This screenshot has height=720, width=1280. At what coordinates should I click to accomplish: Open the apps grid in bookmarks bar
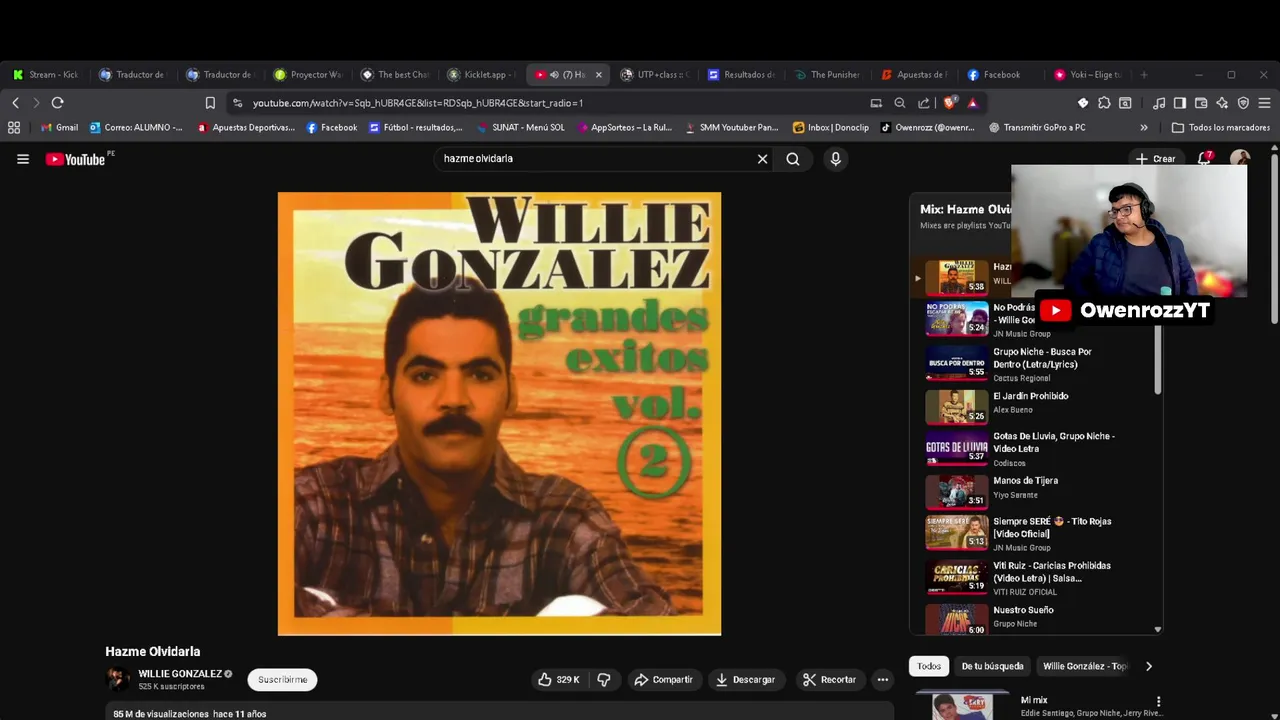tap(14, 128)
